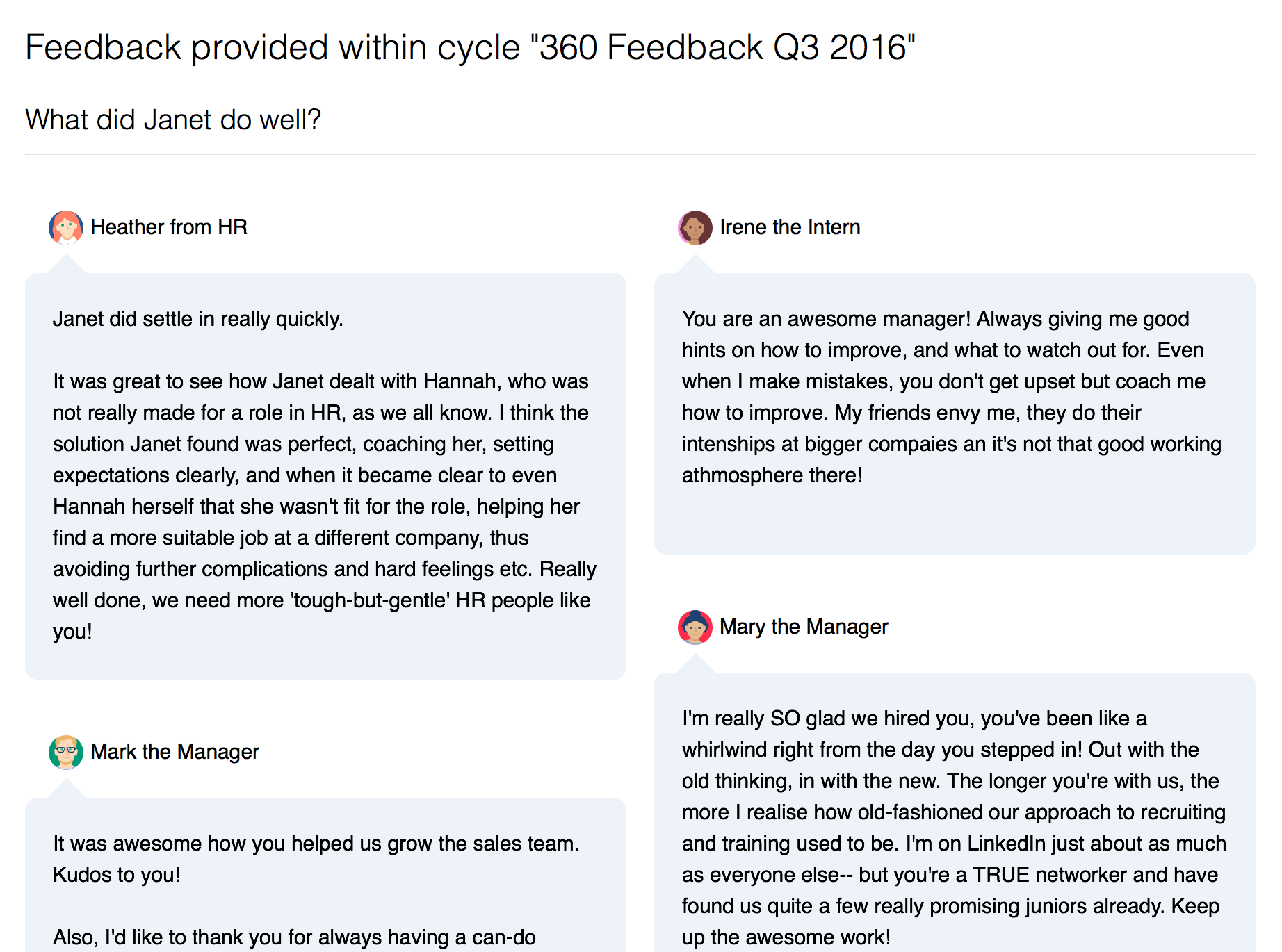Select the Mary the Manager name
This screenshot has width=1282, height=952.
[804, 627]
